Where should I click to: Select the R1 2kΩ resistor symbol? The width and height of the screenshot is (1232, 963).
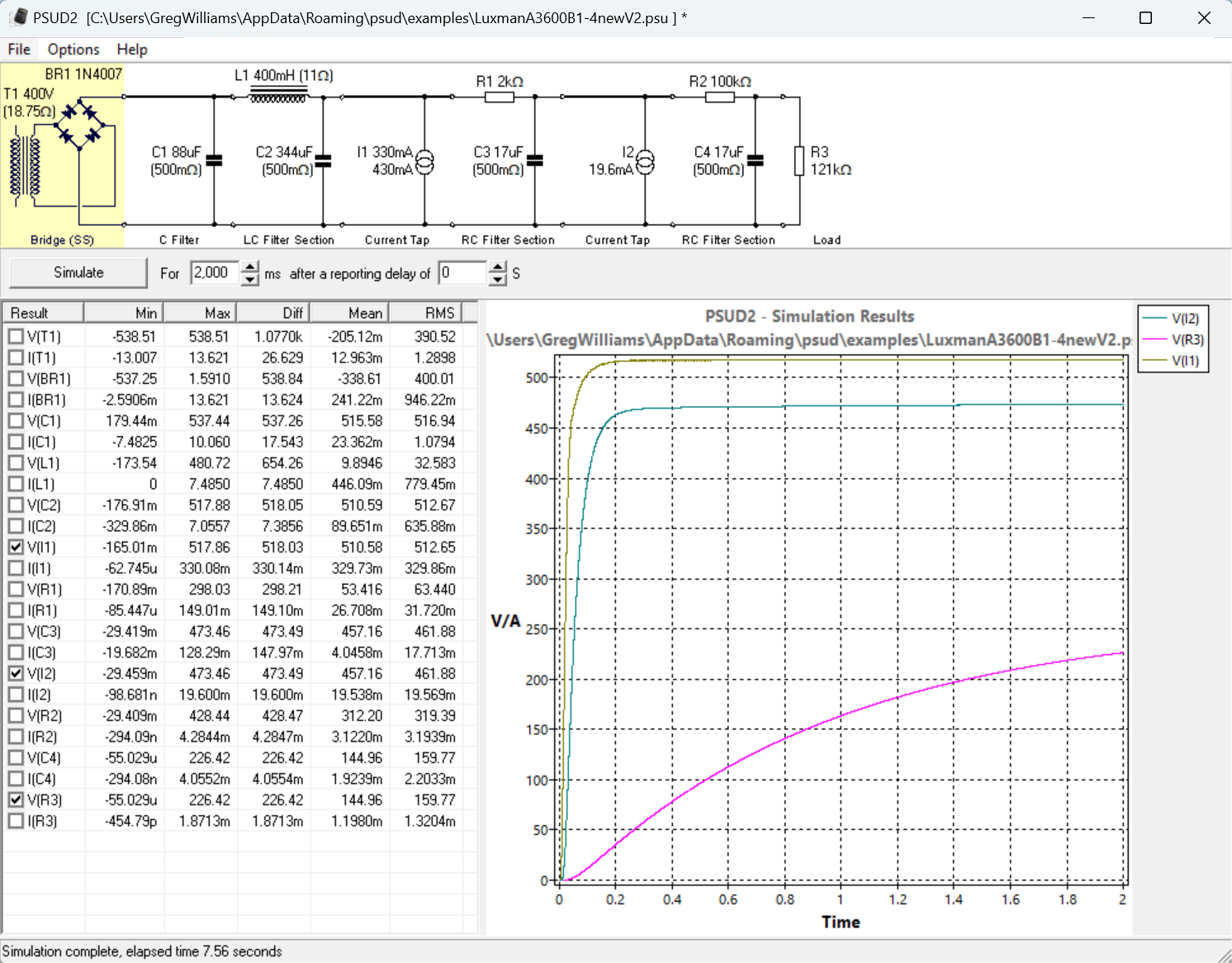tap(499, 97)
